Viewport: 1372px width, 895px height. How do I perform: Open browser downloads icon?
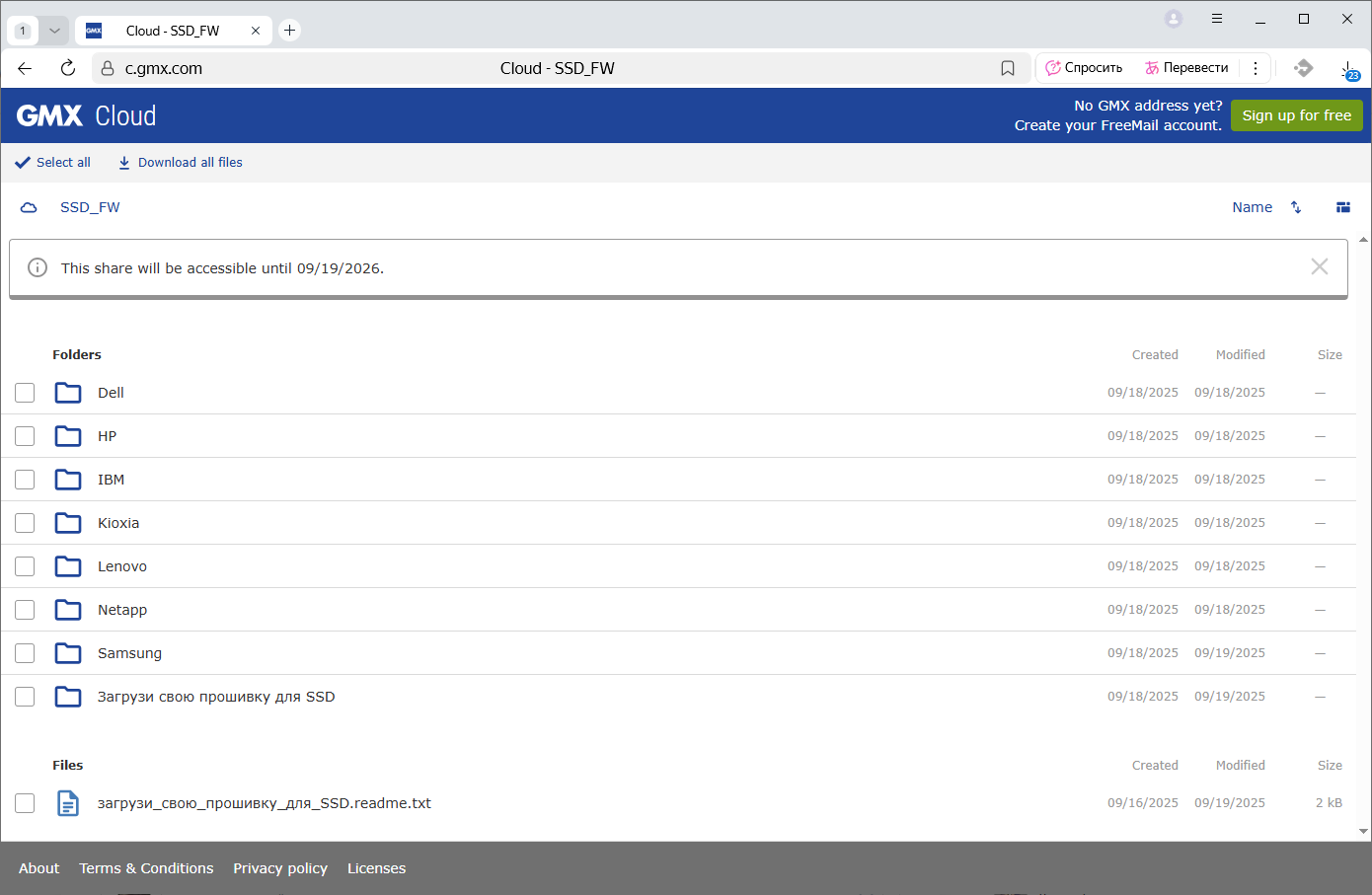tap(1348, 68)
